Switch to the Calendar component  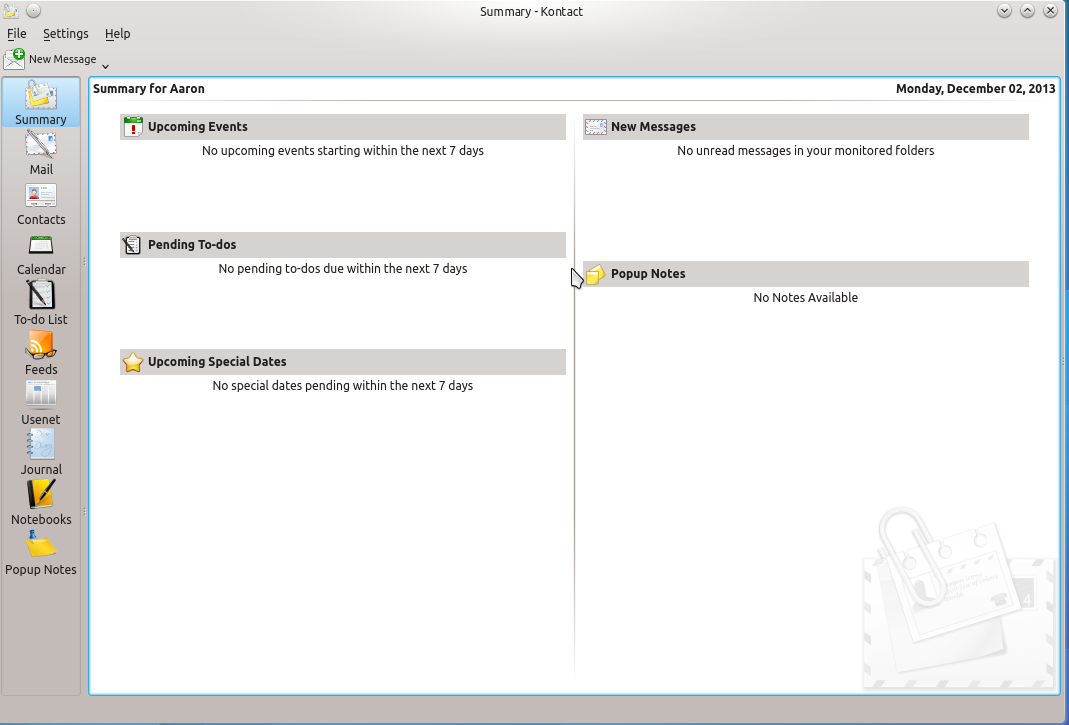coord(41,253)
